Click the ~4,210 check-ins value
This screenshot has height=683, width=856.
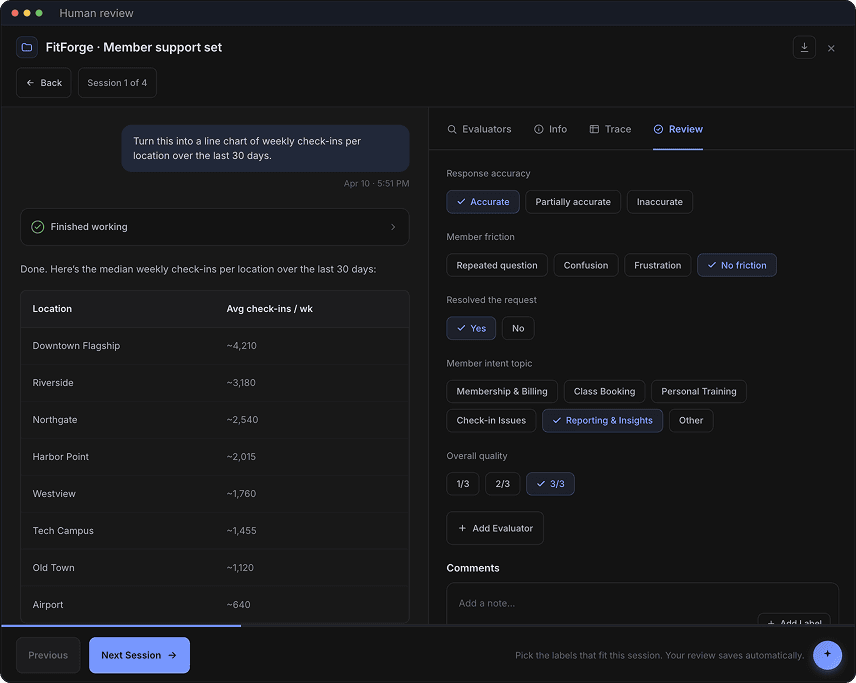[241, 346]
